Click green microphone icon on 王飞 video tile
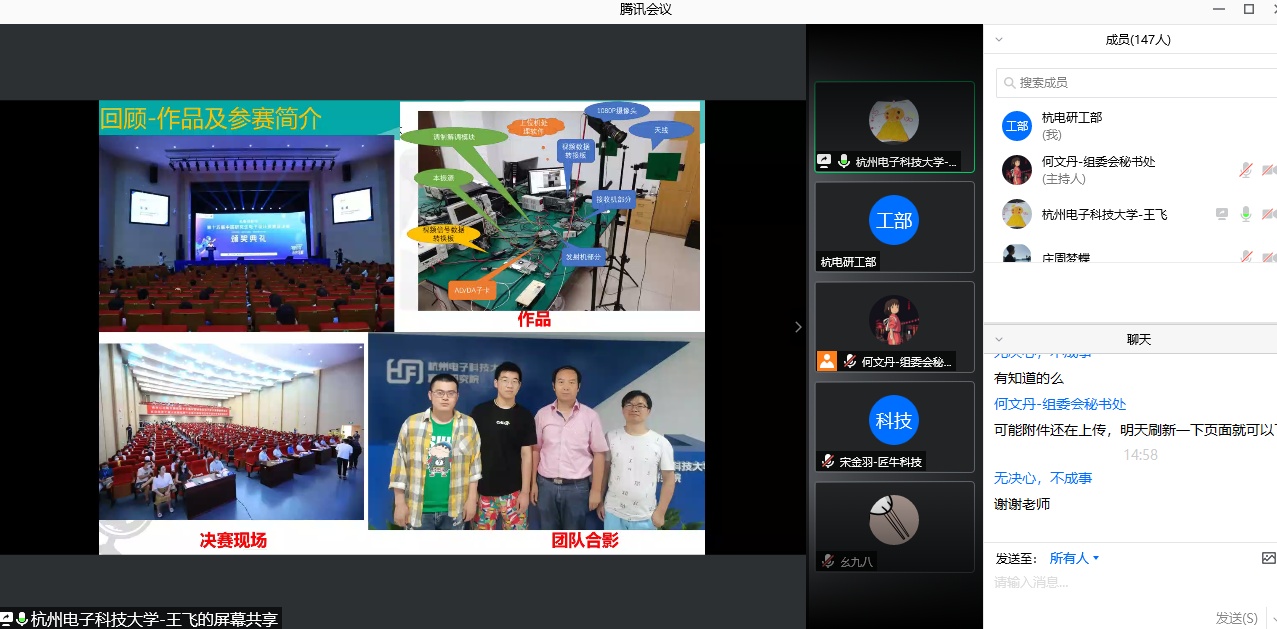The image size is (1277, 629). pos(844,160)
